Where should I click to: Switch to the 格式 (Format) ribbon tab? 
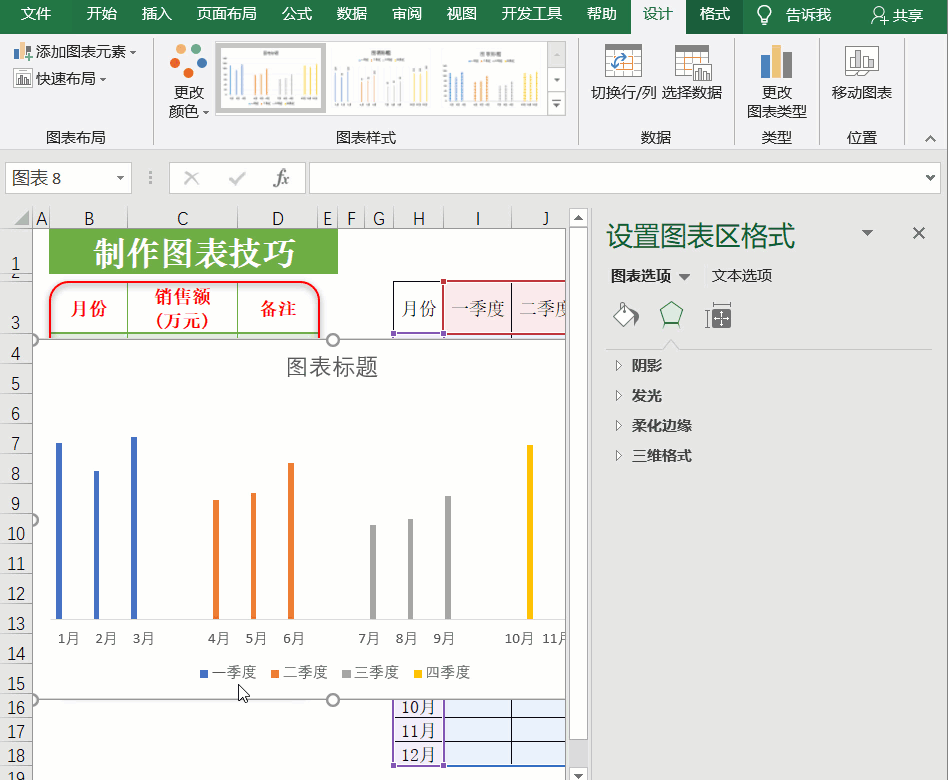point(714,14)
